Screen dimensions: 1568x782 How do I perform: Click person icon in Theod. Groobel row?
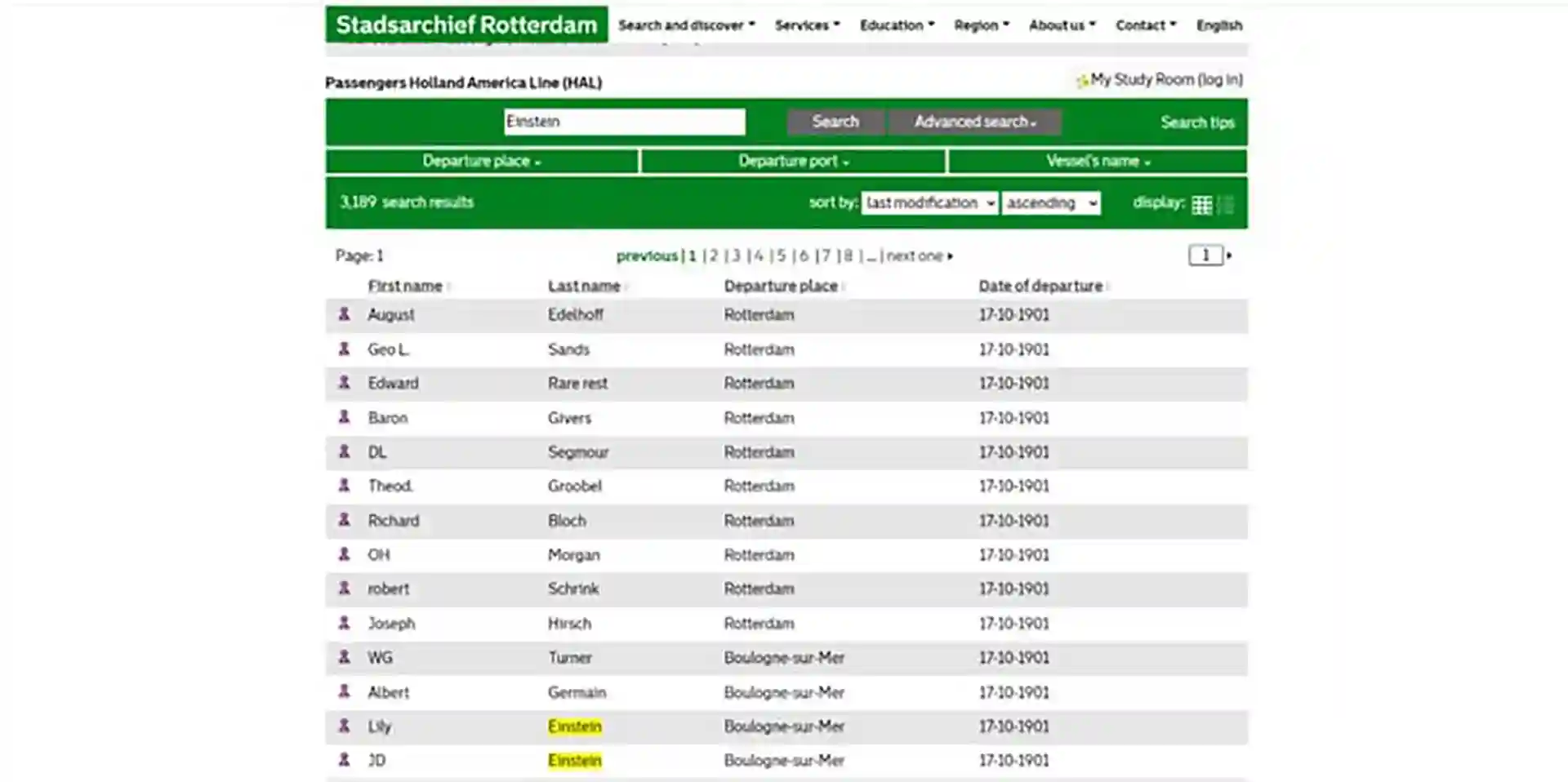pyautogui.click(x=344, y=486)
